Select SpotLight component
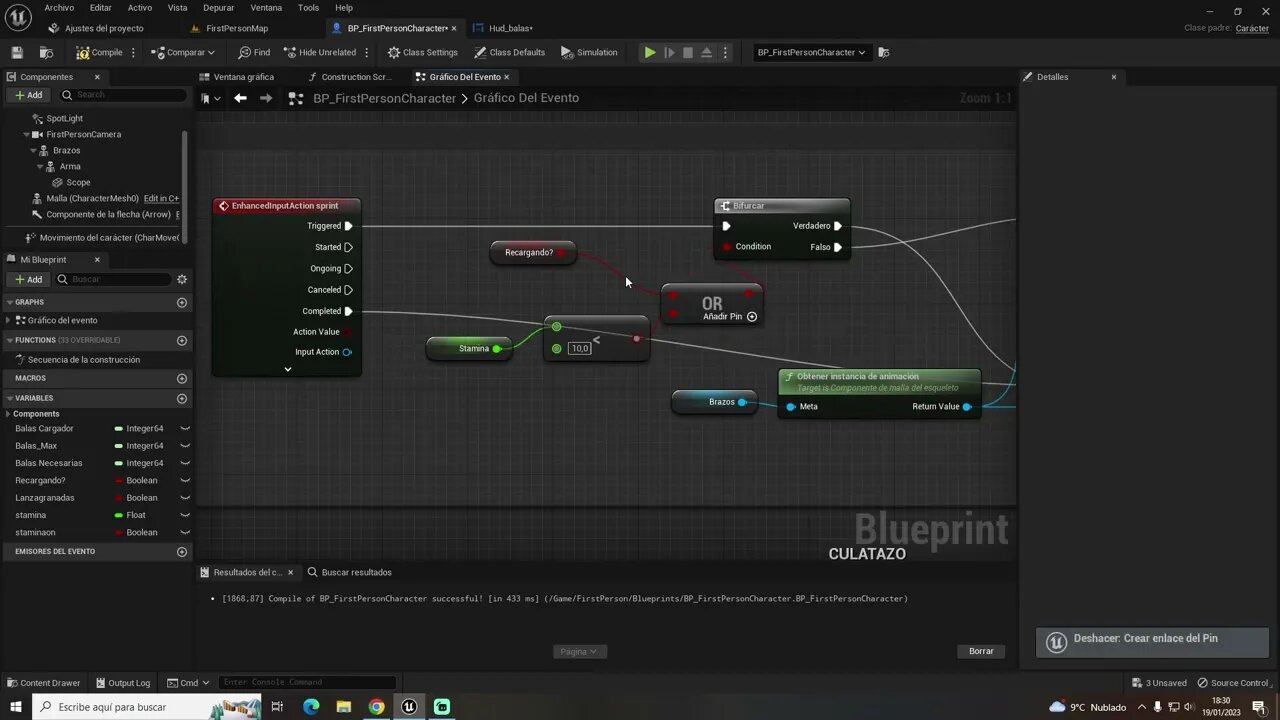The image size is (1280, 720). (x=65, y=118)
